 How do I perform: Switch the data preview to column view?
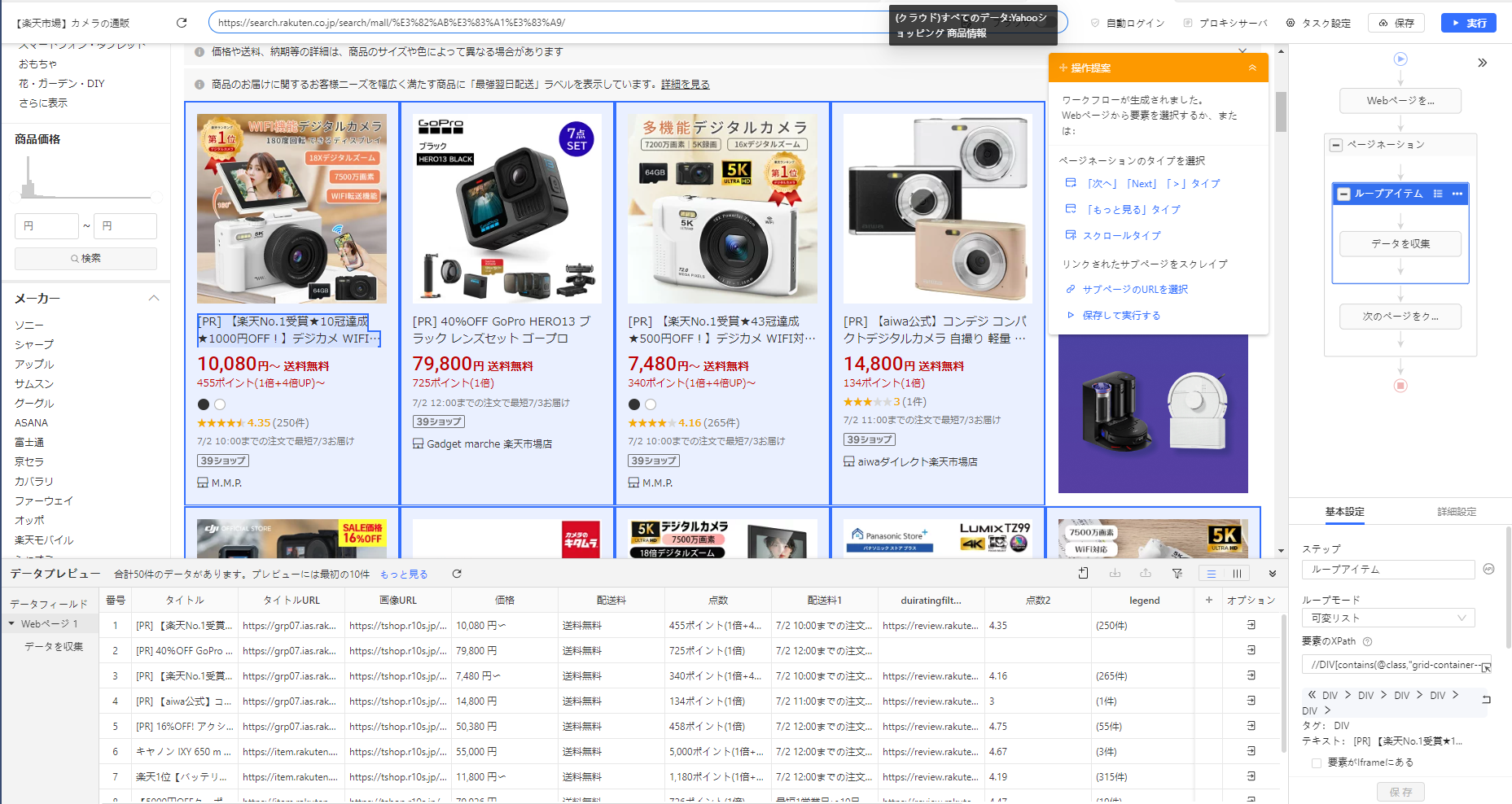pyautogui.click(x=1237, y=574)
